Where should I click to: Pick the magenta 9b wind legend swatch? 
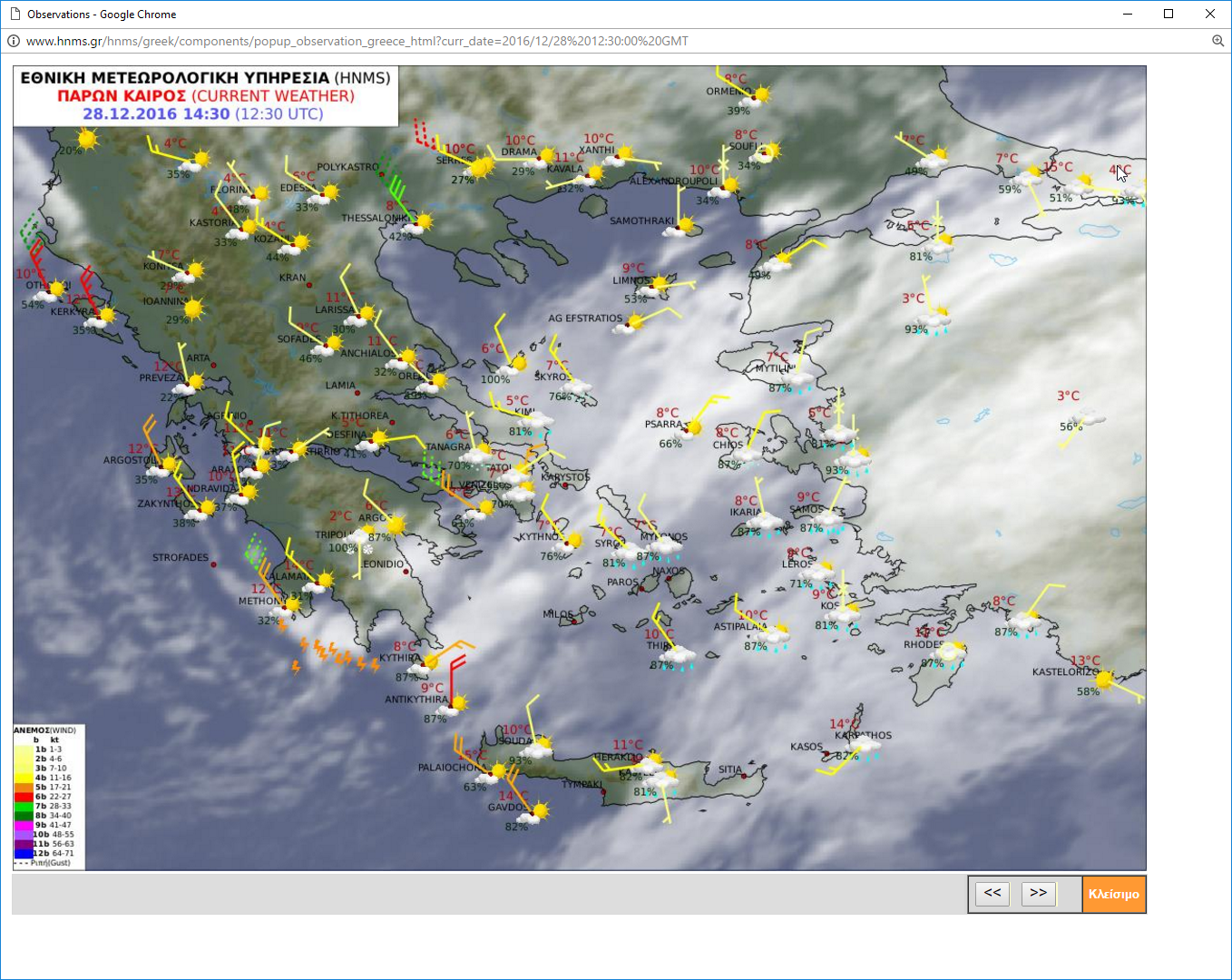tap(24, 825)
